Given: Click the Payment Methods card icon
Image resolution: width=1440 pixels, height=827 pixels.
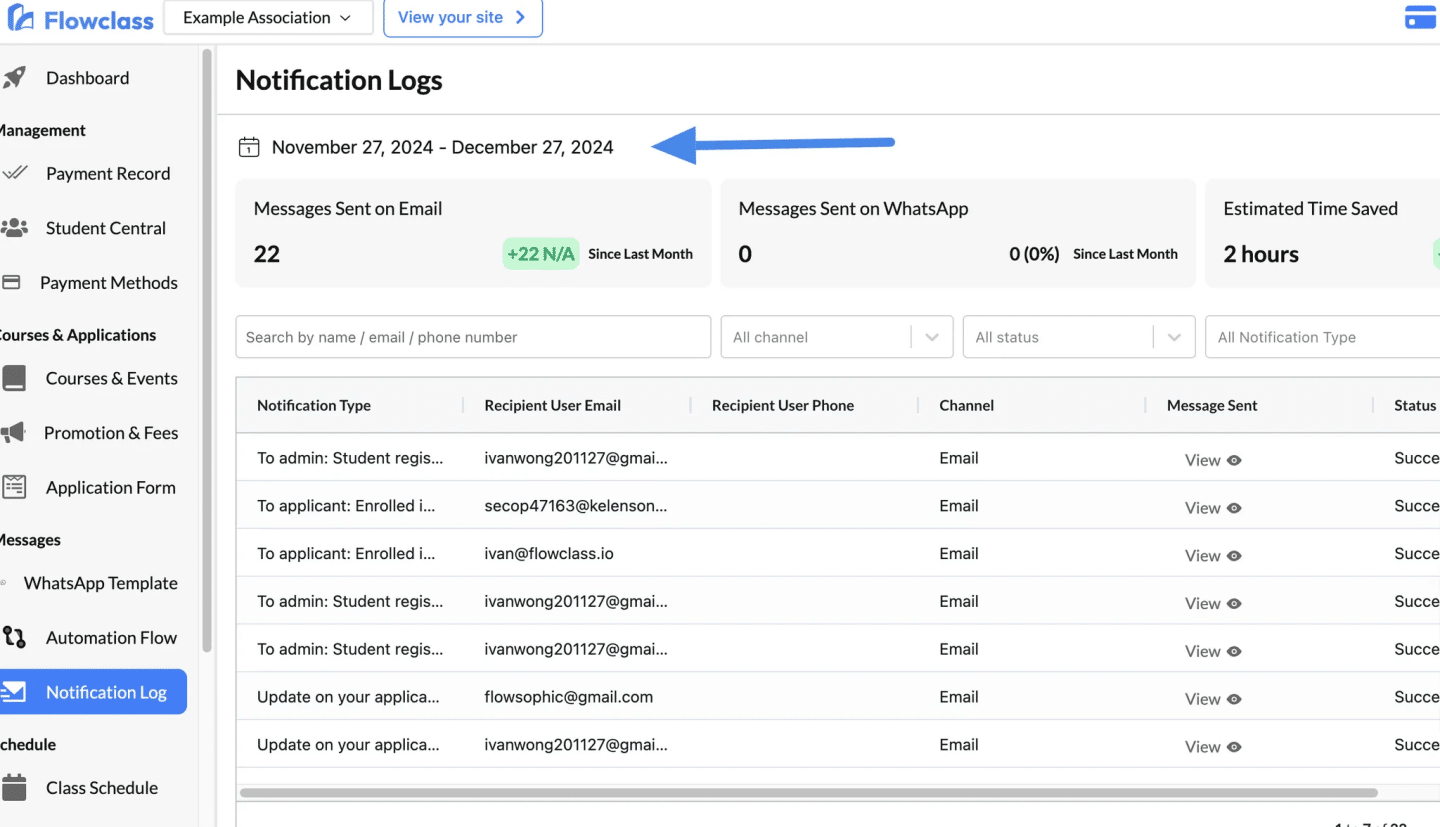Looking at the screenshot, I should point(11,283).
